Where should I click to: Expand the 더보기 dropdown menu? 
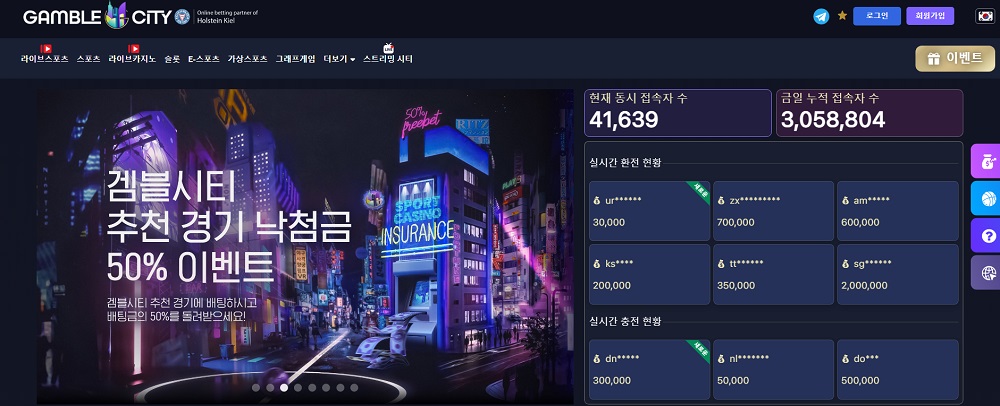click(339, 59)
